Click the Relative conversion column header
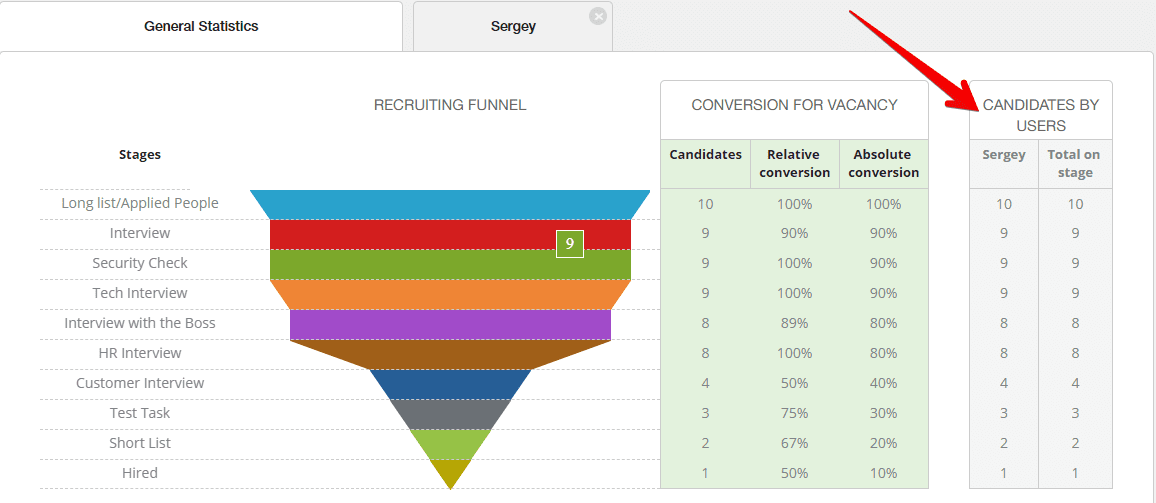Screen dimensions: 1156x503 (795, 164)
